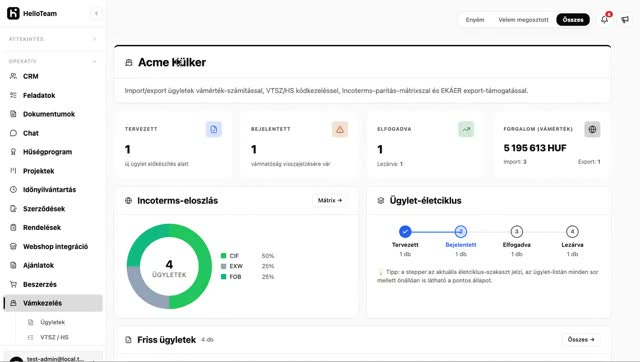Open the Ügyletek submenu item
This screenshot has height=362, width=640.
point(53,322)
